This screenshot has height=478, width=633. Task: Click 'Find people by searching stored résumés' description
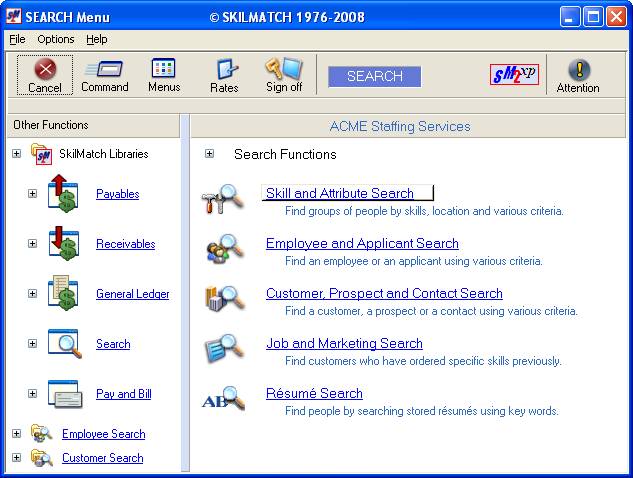421,411
